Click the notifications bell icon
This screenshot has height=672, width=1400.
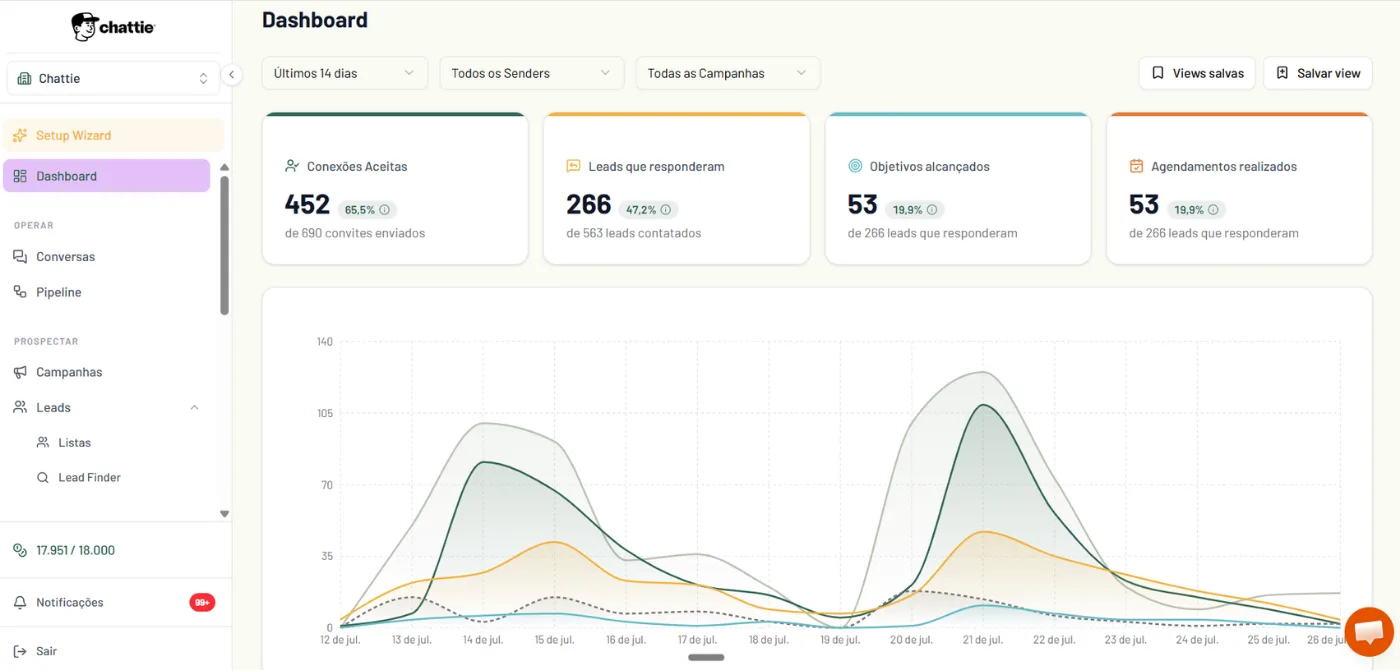(20, 603)
